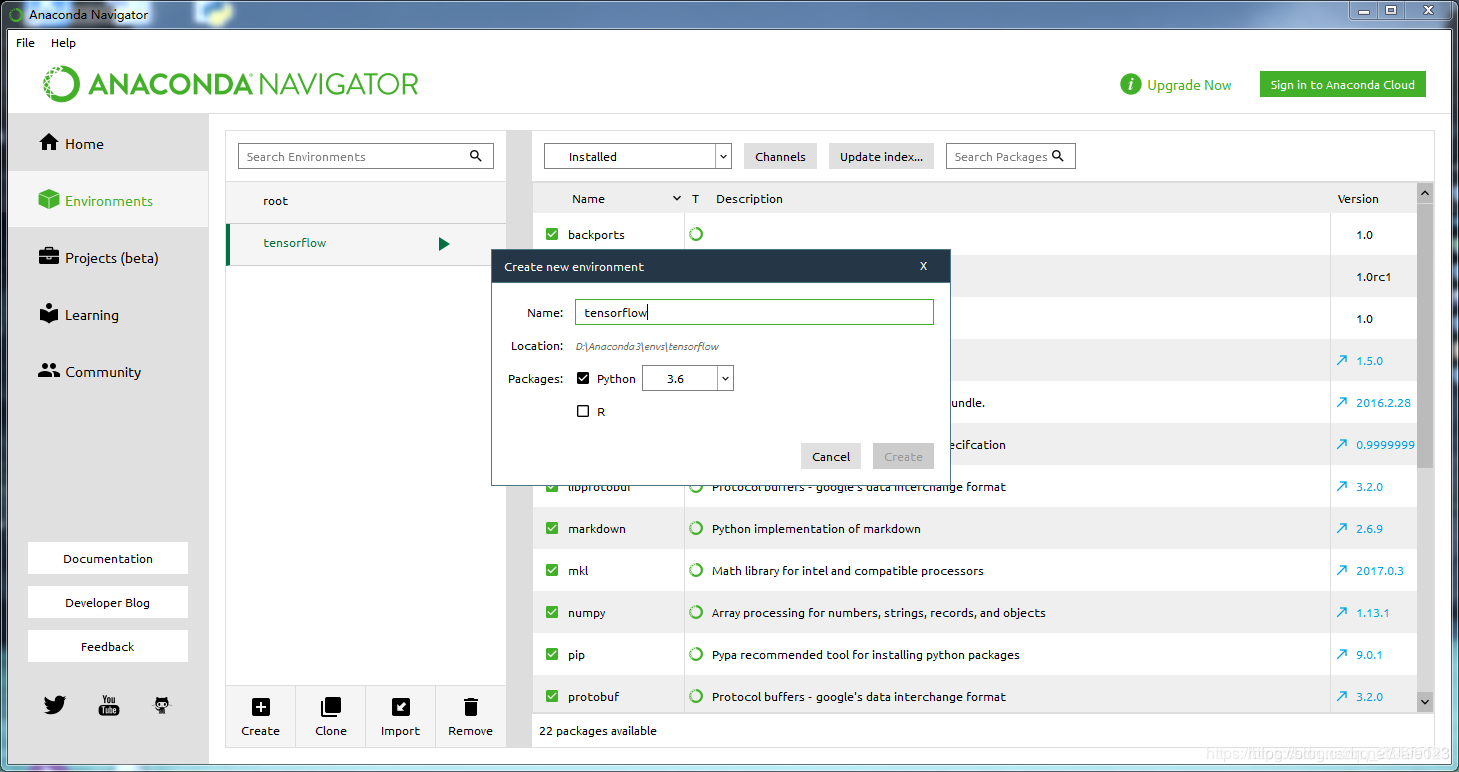Click the Search Environments field
Viewport: 1459px width, 772px height.
click(366, 156)
